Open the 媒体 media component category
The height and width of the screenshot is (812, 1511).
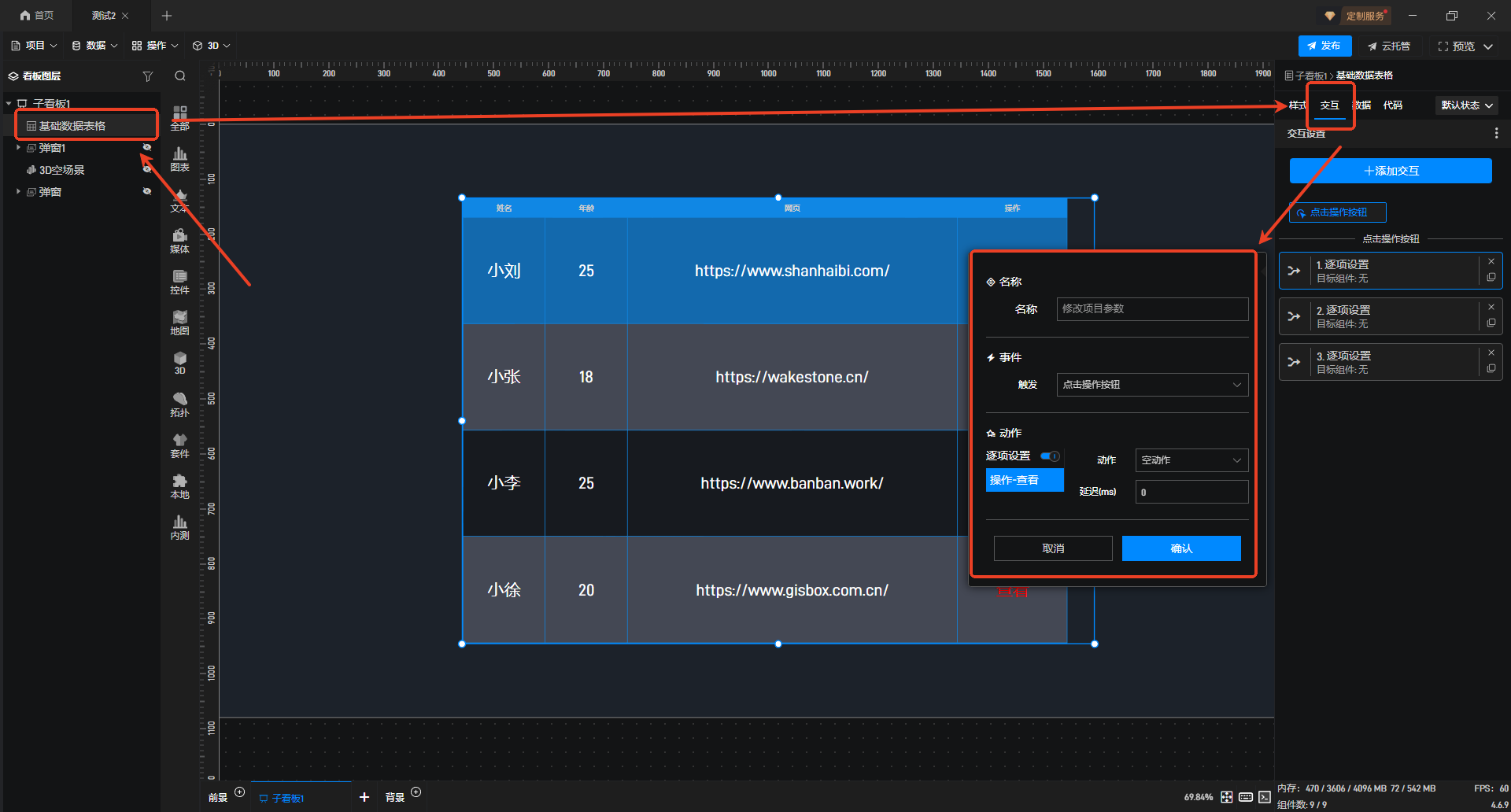pos(179,240)
